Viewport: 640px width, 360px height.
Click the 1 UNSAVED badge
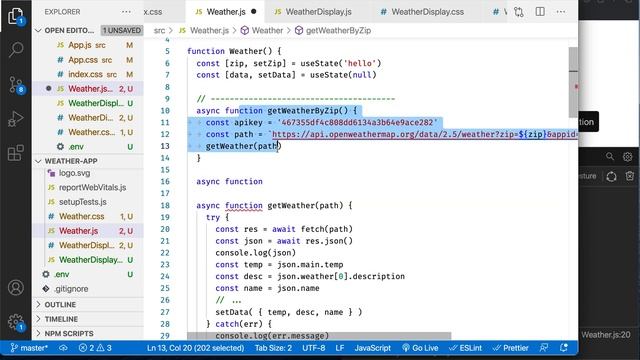[121, 31]
